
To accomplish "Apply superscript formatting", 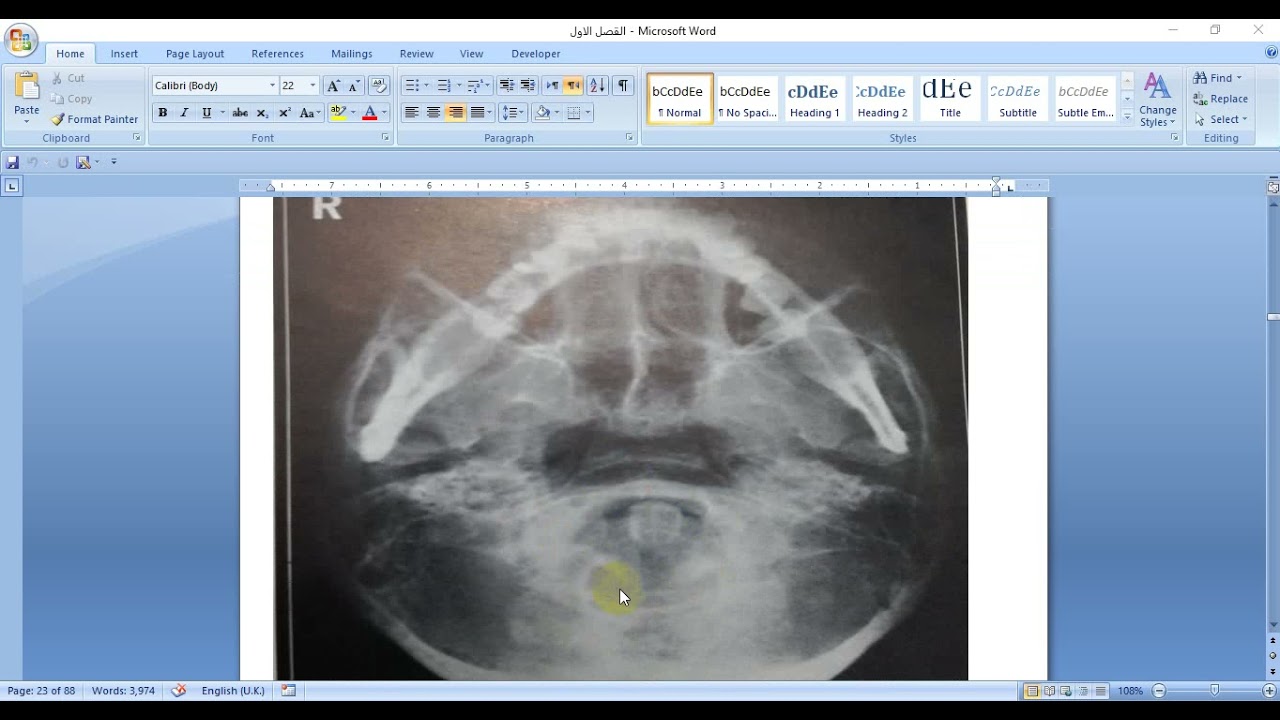I will (x=284, y=113).
